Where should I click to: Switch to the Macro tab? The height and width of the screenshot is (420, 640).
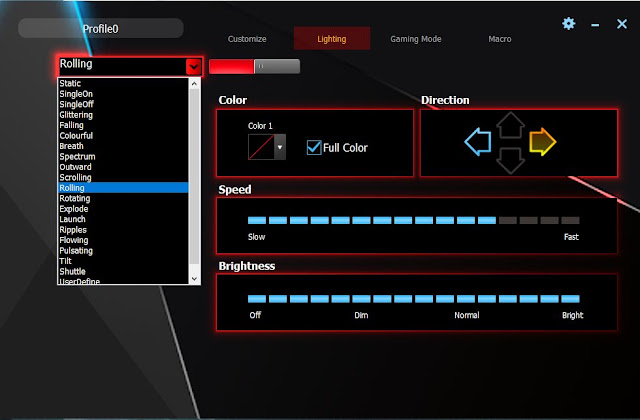point(500,39)
